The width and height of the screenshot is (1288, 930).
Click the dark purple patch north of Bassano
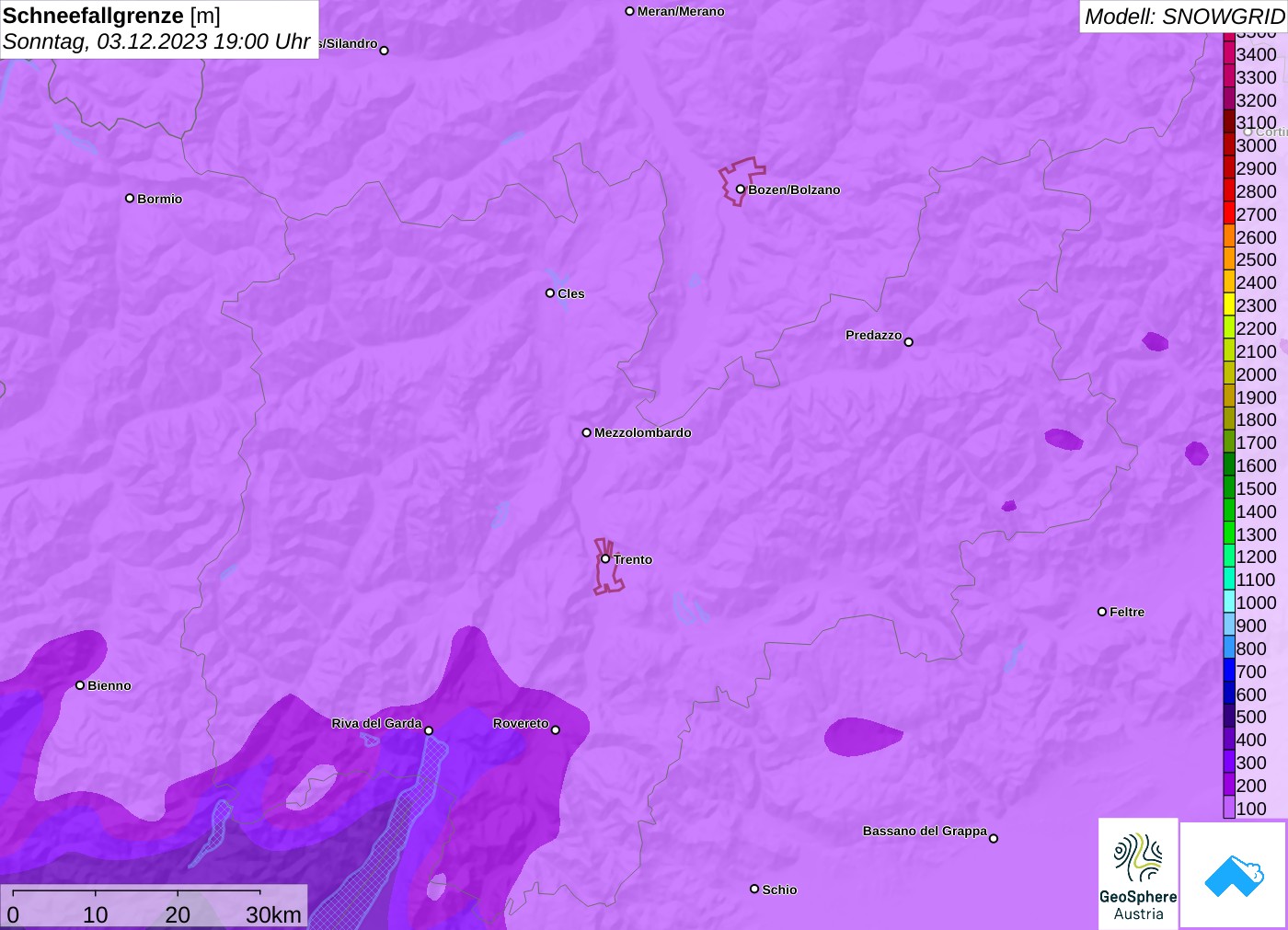point(862,737)
